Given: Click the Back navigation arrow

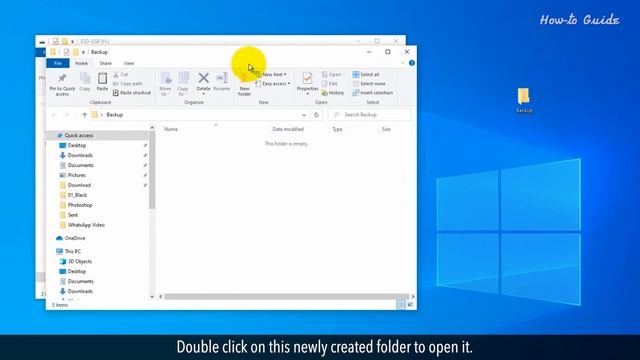Looking at the screenshot, I should click(53, 115).
